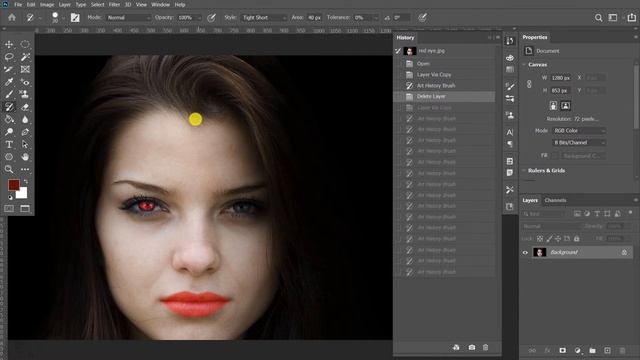Set canvas to portrait orientation
640x360 pixels.
[553, 106]
